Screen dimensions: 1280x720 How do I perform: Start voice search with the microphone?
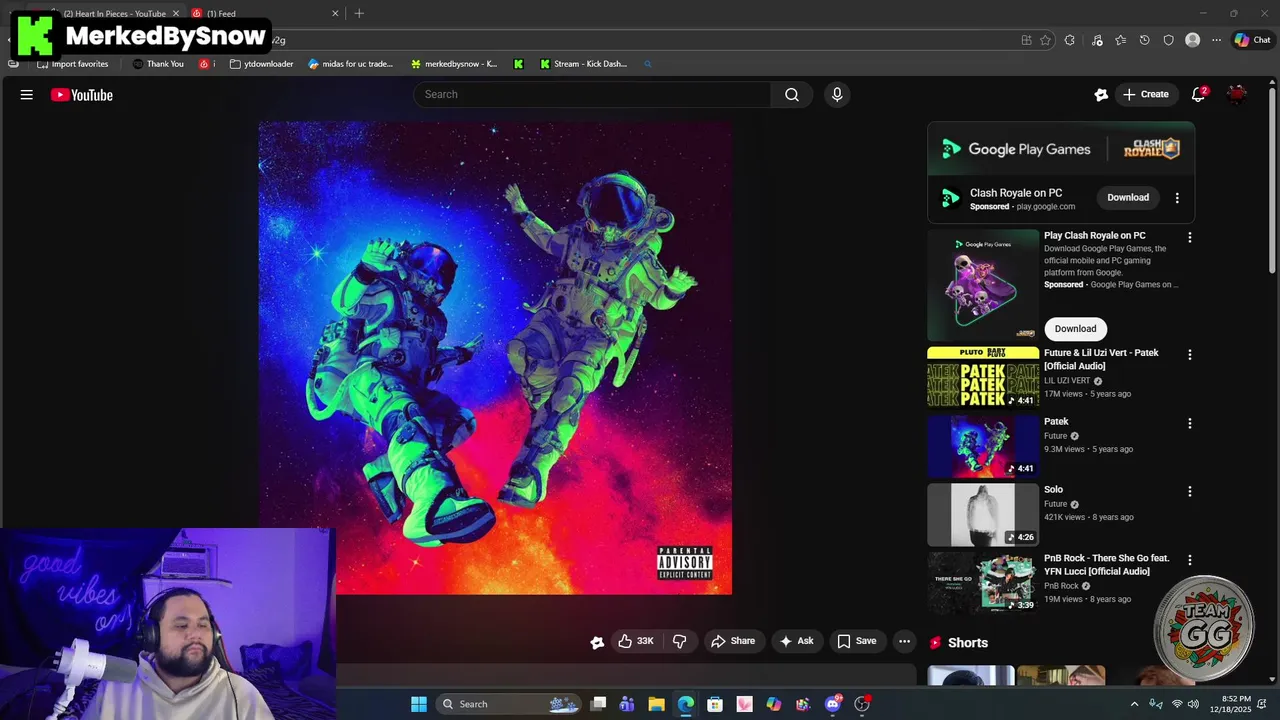(x=837, y=95)
